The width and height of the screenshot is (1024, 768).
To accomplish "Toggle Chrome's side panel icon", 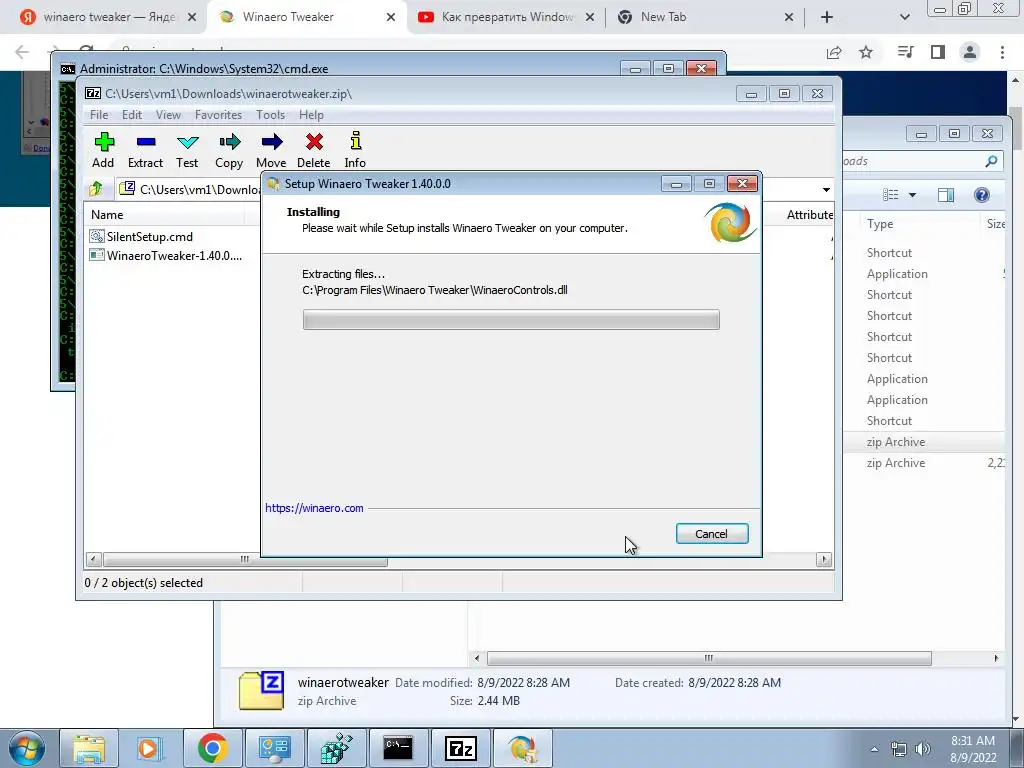I will [x=938, y=52].
